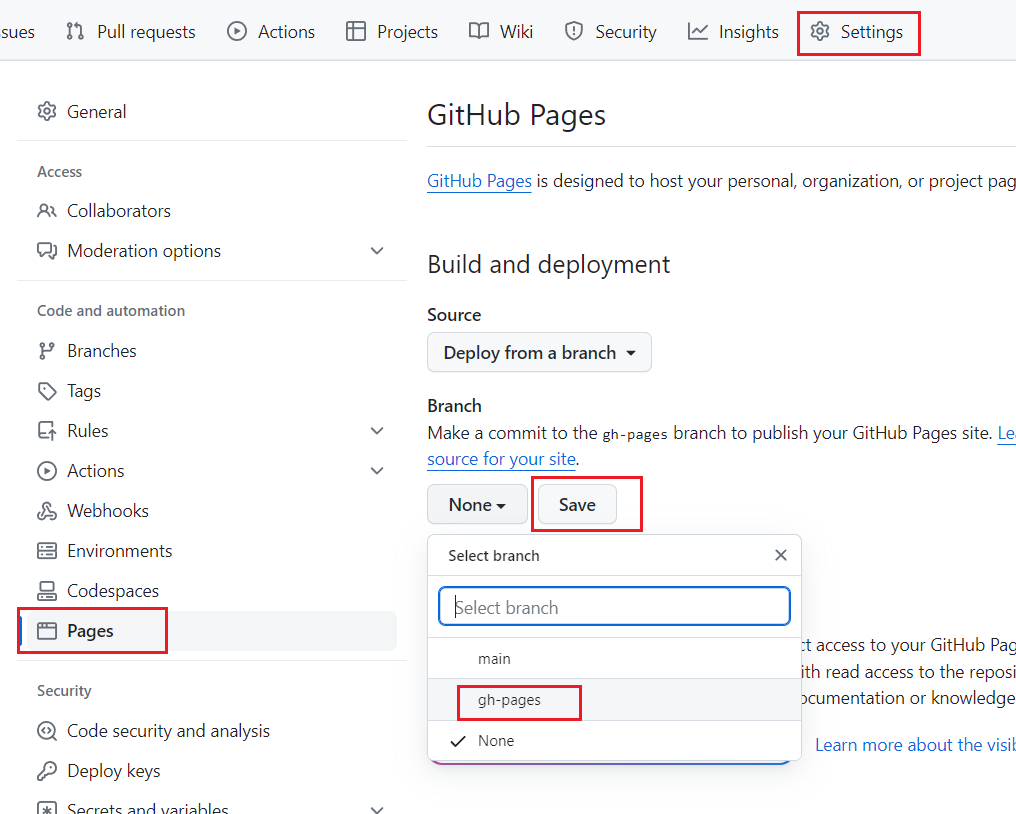
Task: Click the Branches git-branch icon
Action: 47,351
